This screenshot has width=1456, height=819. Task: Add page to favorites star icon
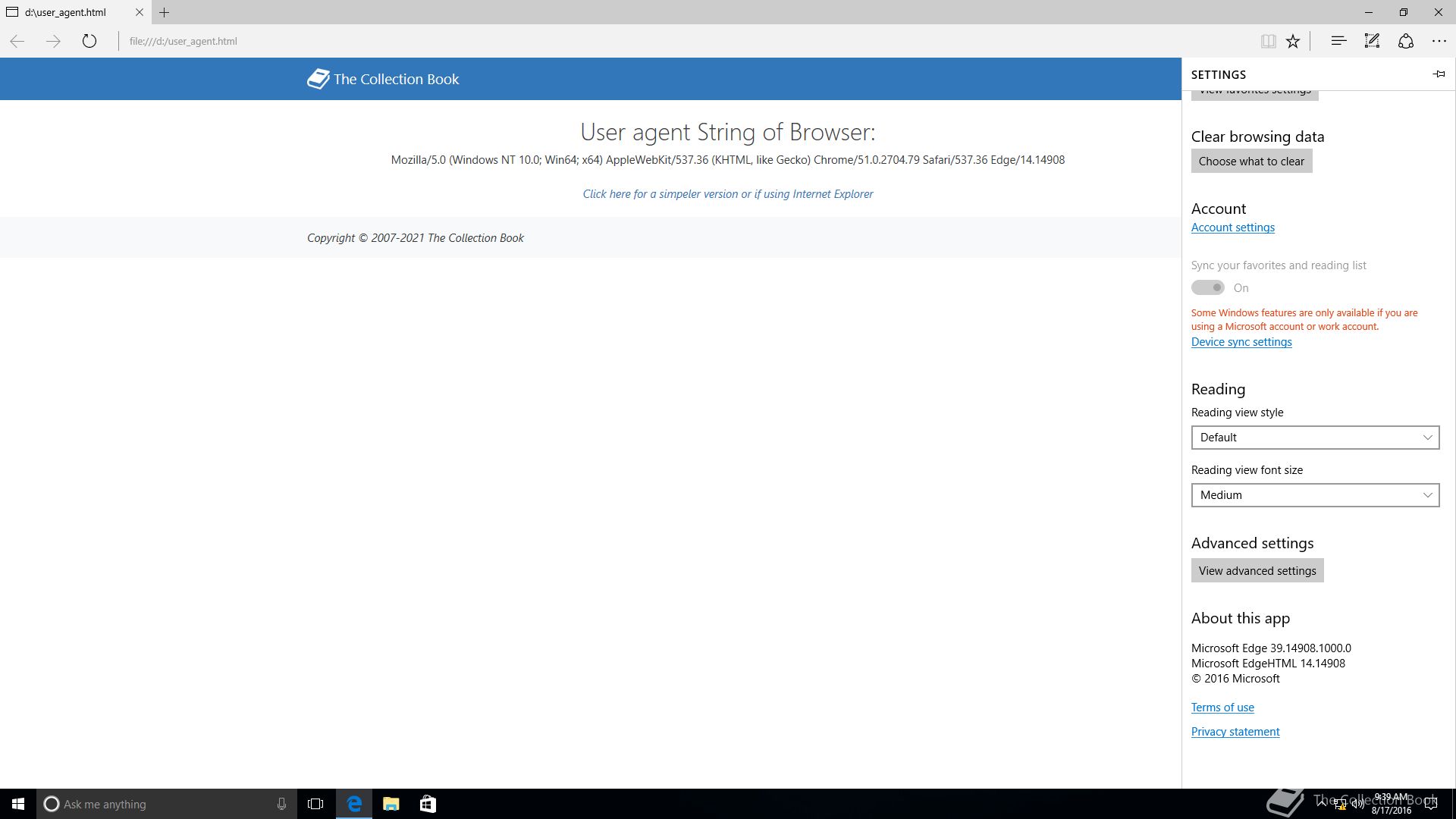1293,41
